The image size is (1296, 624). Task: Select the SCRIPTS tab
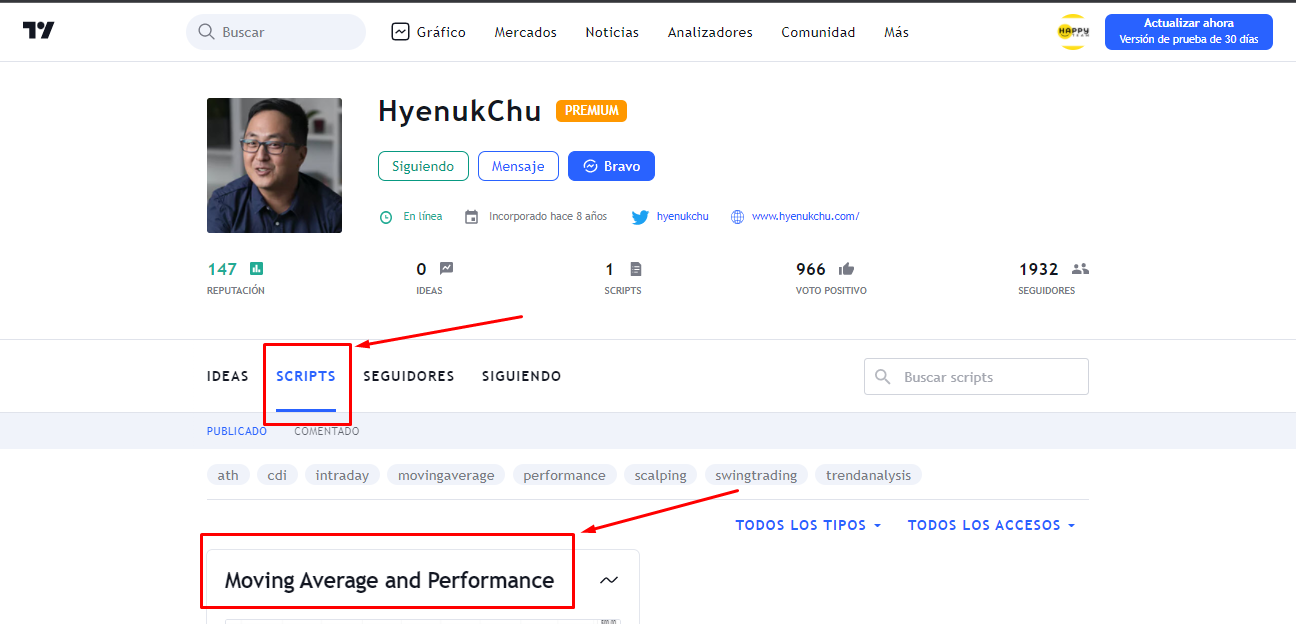[306, 377]
